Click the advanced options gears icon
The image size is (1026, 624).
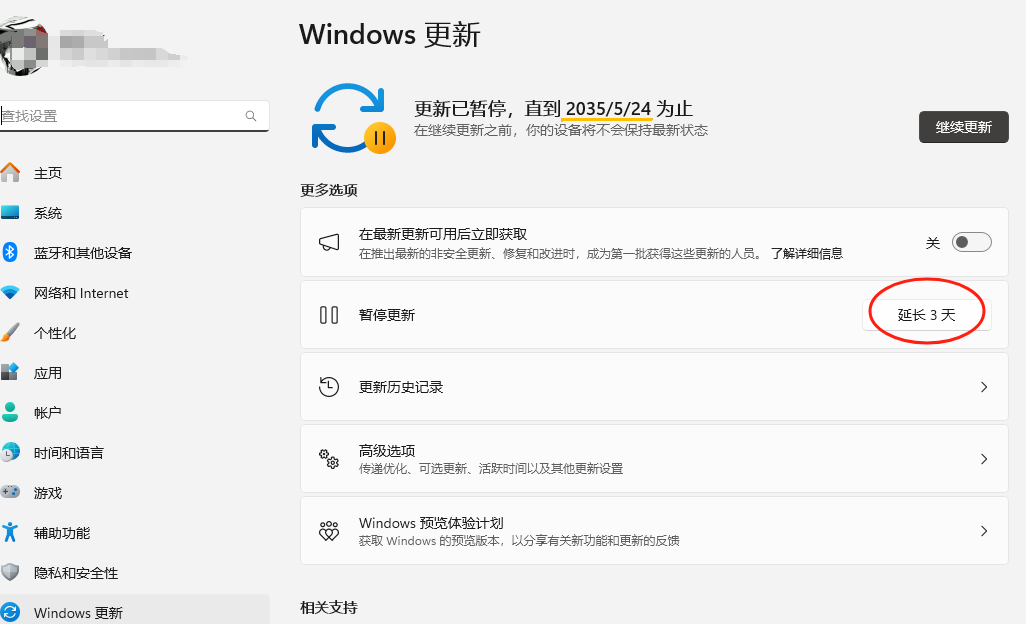tap(329, 459)
